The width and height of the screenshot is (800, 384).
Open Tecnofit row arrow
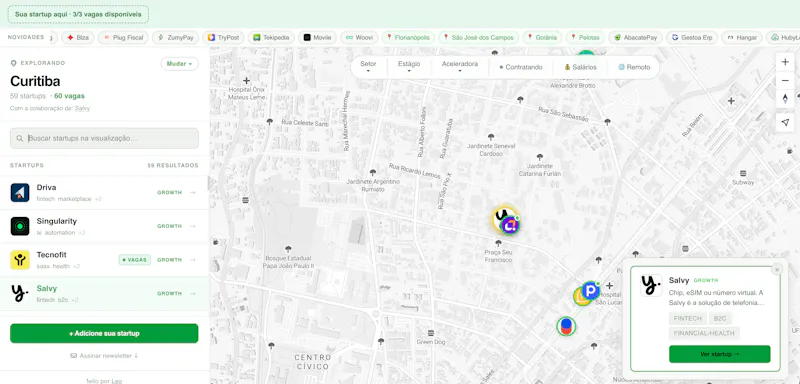point(192,260)
